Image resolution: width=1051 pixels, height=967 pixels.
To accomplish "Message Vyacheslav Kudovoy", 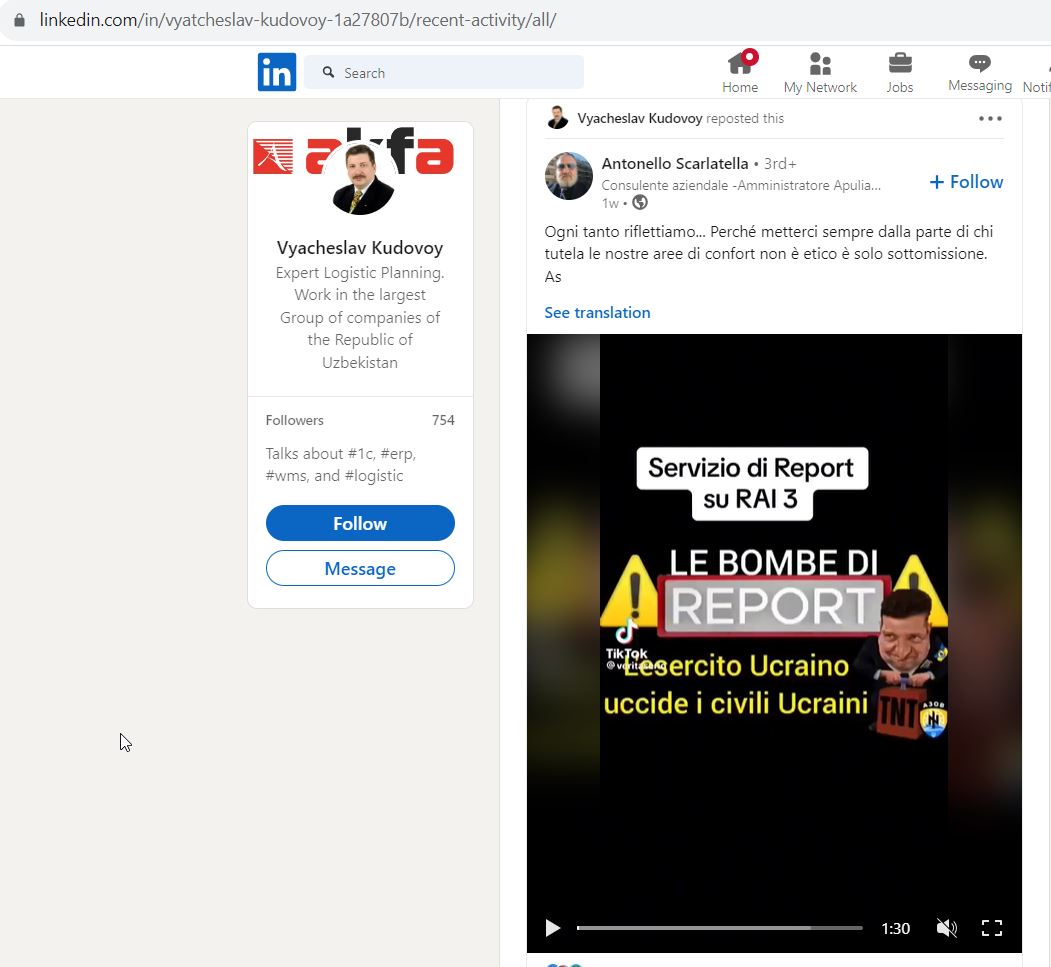I will [x=360, y=568].
